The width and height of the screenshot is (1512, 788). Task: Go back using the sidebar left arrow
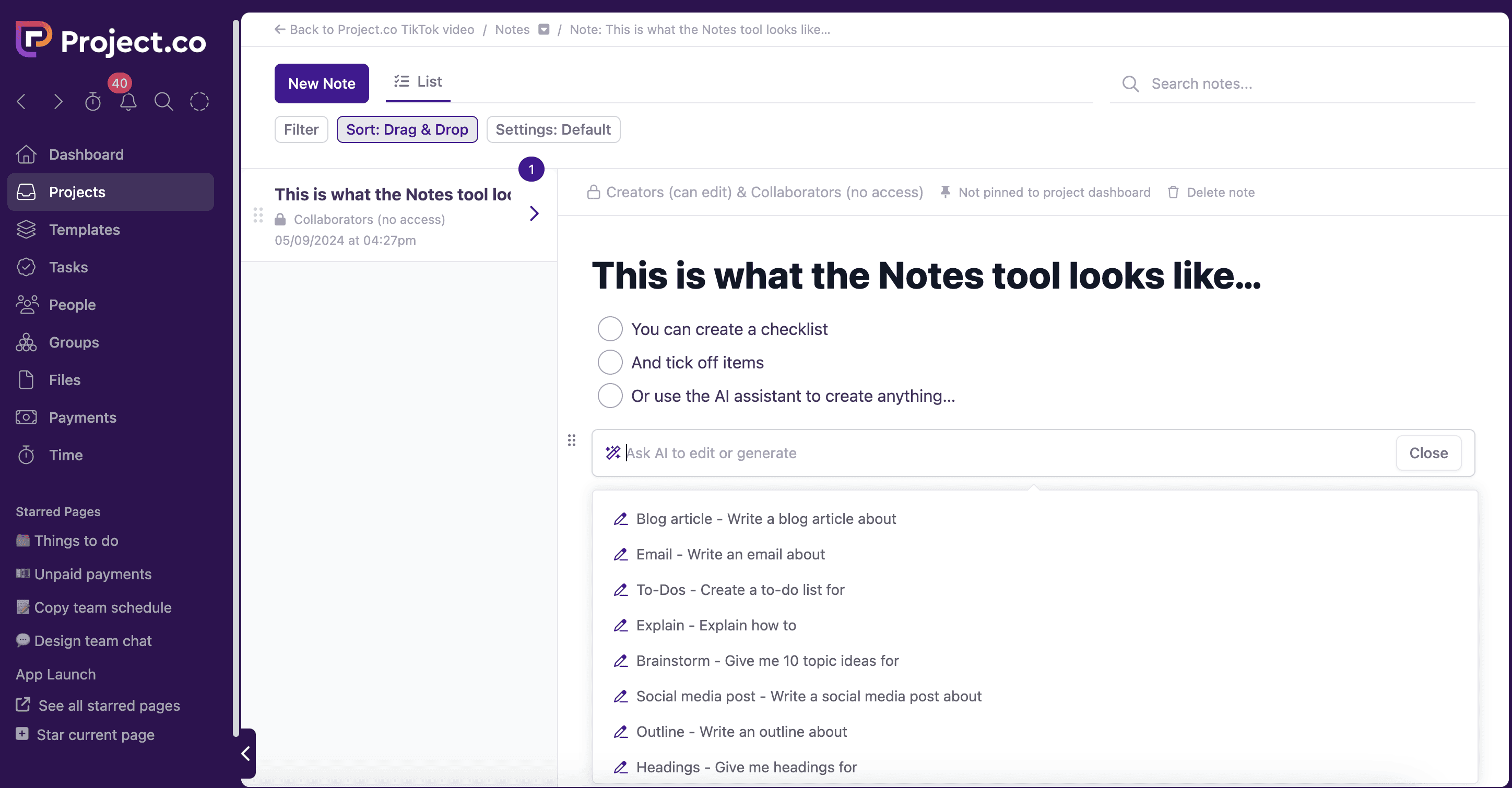tap(22, 102)
